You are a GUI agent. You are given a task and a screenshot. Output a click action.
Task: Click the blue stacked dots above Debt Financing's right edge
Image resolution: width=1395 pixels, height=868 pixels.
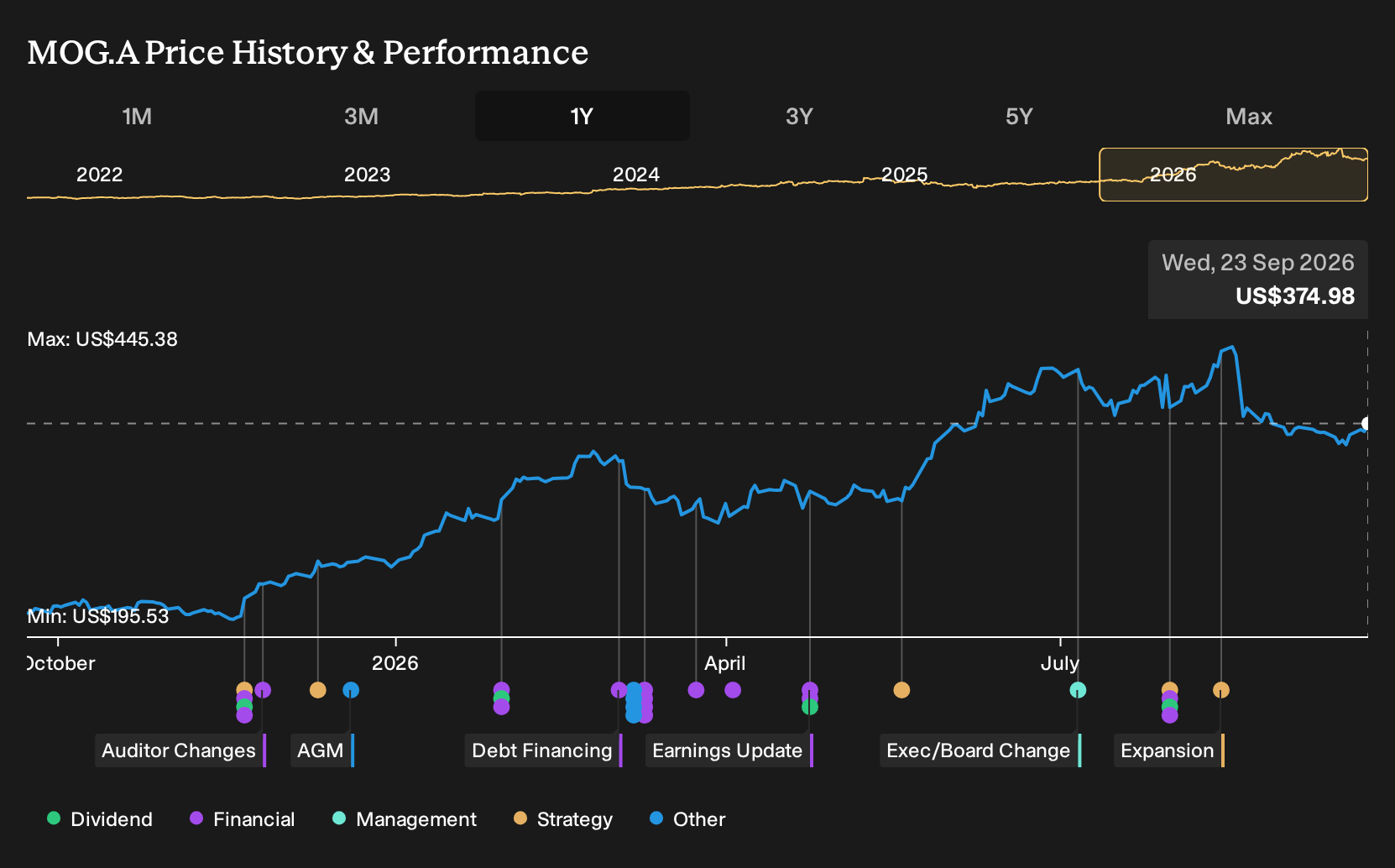click(634, 703)
